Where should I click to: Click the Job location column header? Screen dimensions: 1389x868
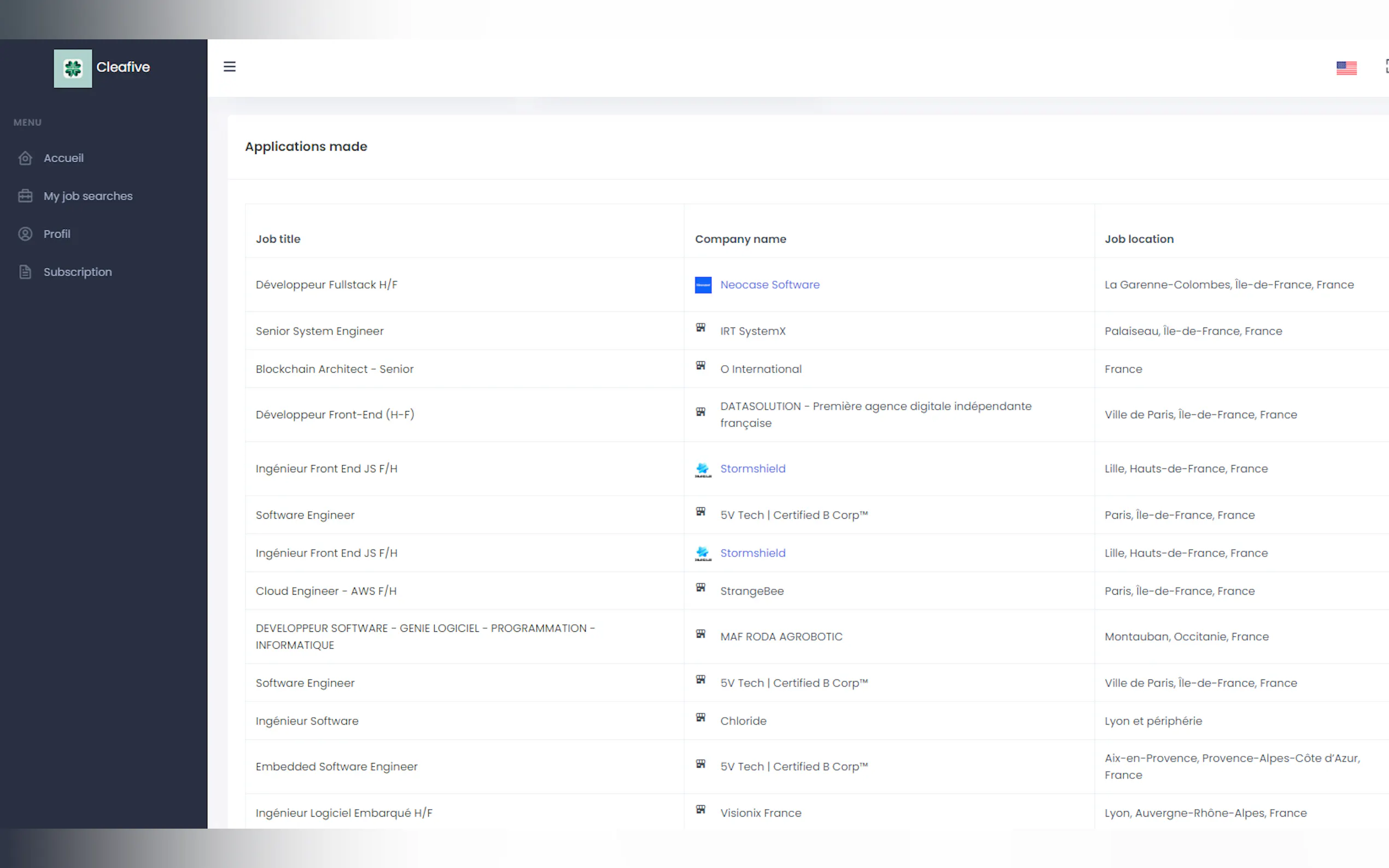tap(1139, 239)
